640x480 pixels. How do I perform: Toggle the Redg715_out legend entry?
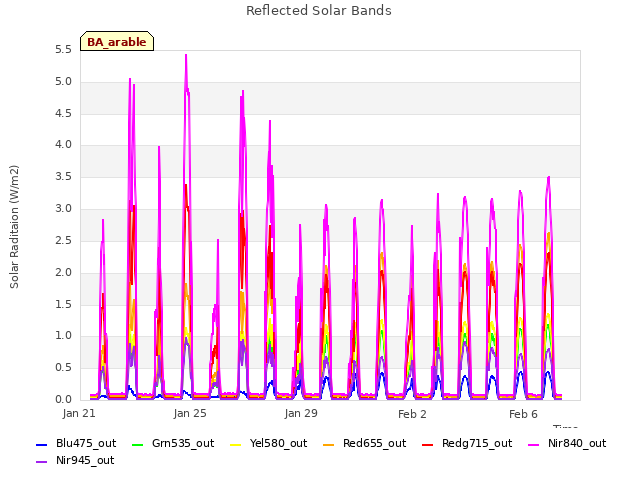coord(467,444)
